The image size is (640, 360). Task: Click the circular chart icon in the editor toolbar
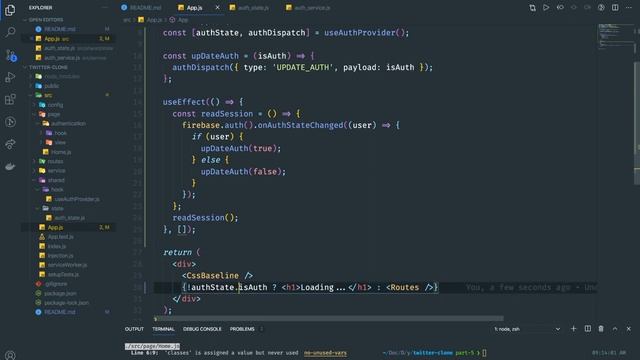pyautogui.click(x=601, y=7)
